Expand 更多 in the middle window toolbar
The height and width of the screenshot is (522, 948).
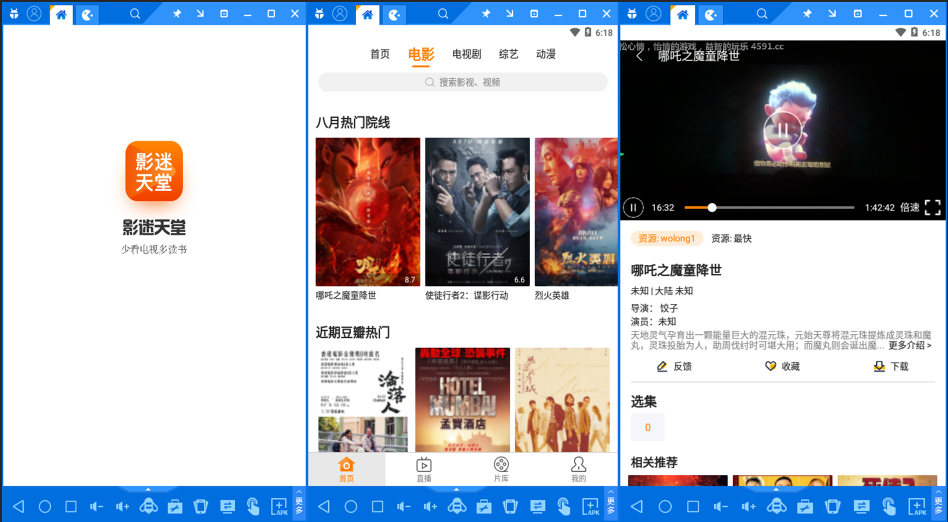(x=611, y=504)
